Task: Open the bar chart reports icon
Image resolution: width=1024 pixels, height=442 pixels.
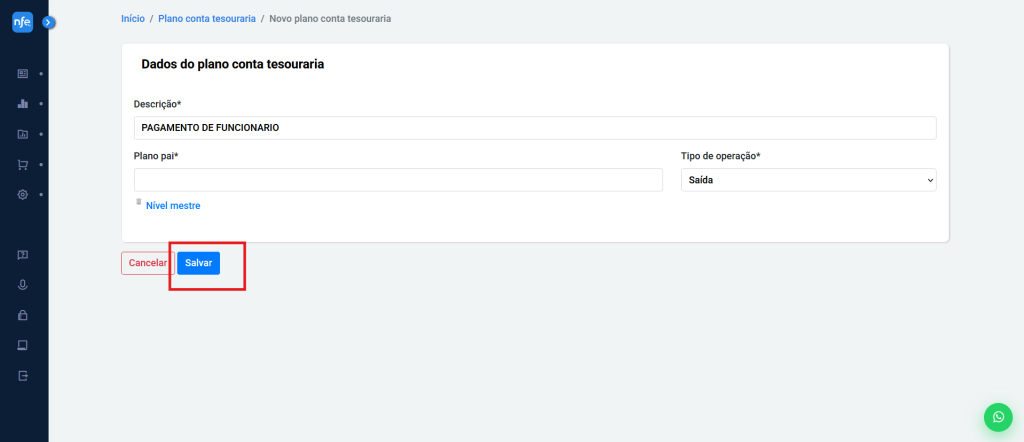Action: pos(23,104)
